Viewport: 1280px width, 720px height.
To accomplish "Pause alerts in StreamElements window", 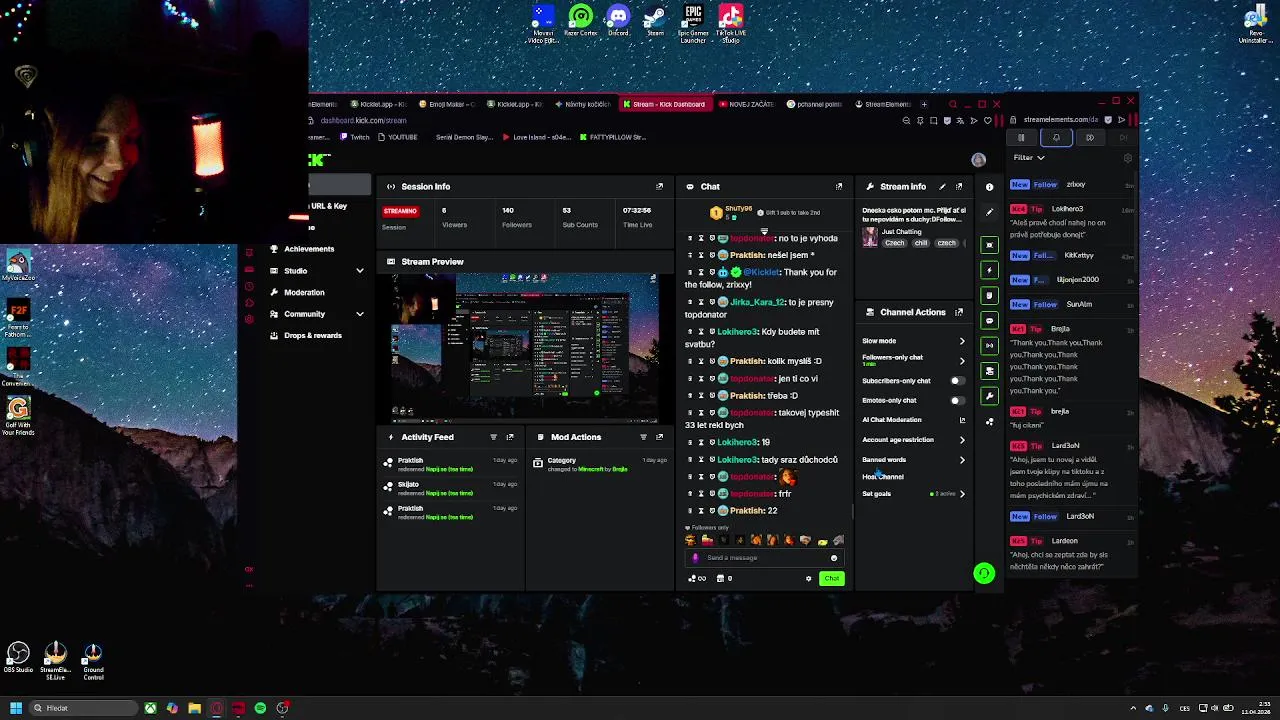I will (x=1021, y=138).
